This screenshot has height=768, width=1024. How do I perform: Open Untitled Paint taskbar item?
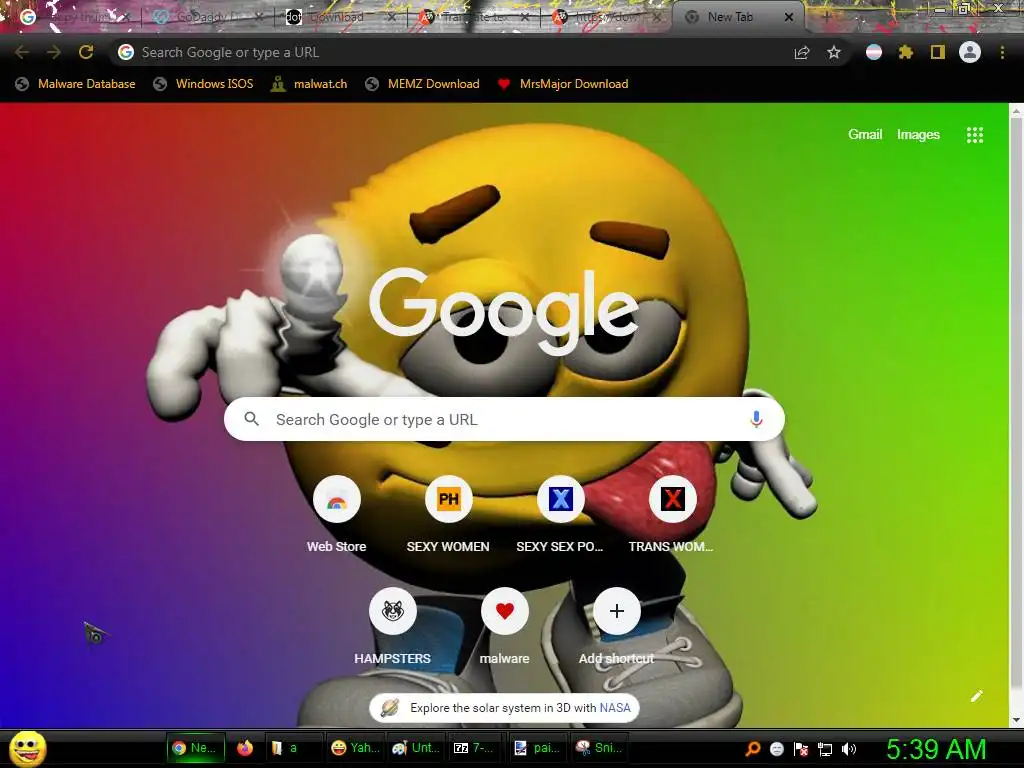click(x=416, y=748)
